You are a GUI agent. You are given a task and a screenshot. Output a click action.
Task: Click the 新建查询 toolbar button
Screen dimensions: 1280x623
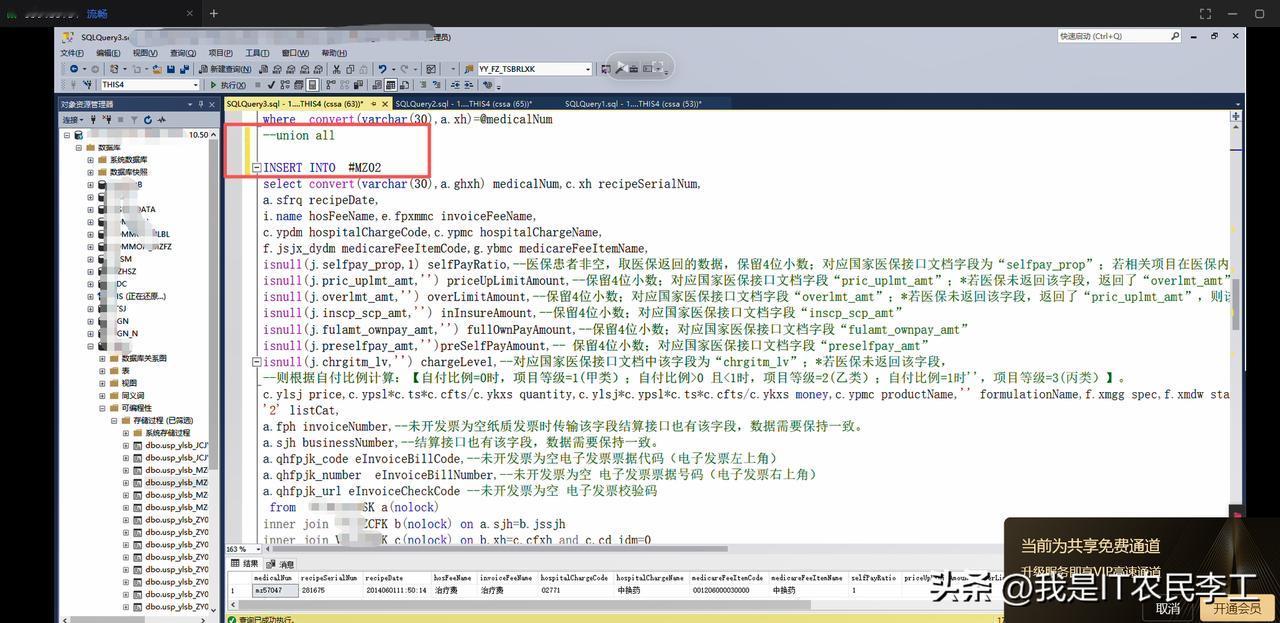point(226,69)
